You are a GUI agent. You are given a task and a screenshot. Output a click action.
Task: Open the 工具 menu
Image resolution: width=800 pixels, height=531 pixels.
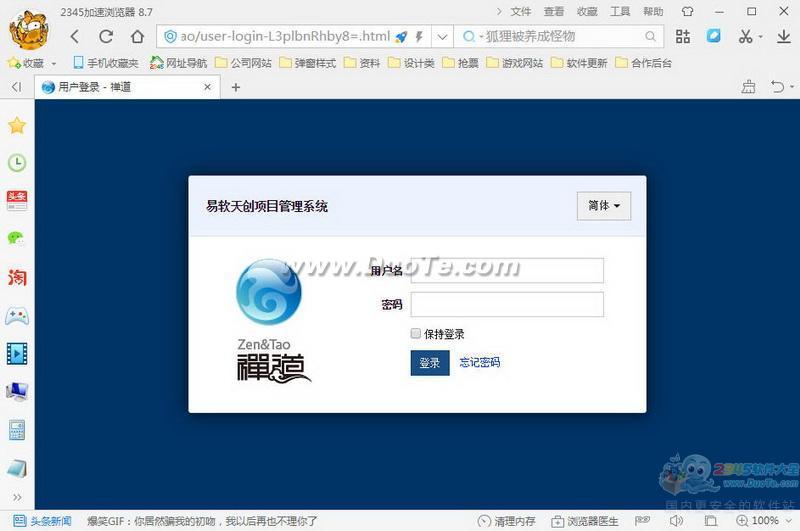[x=620, y=12]
